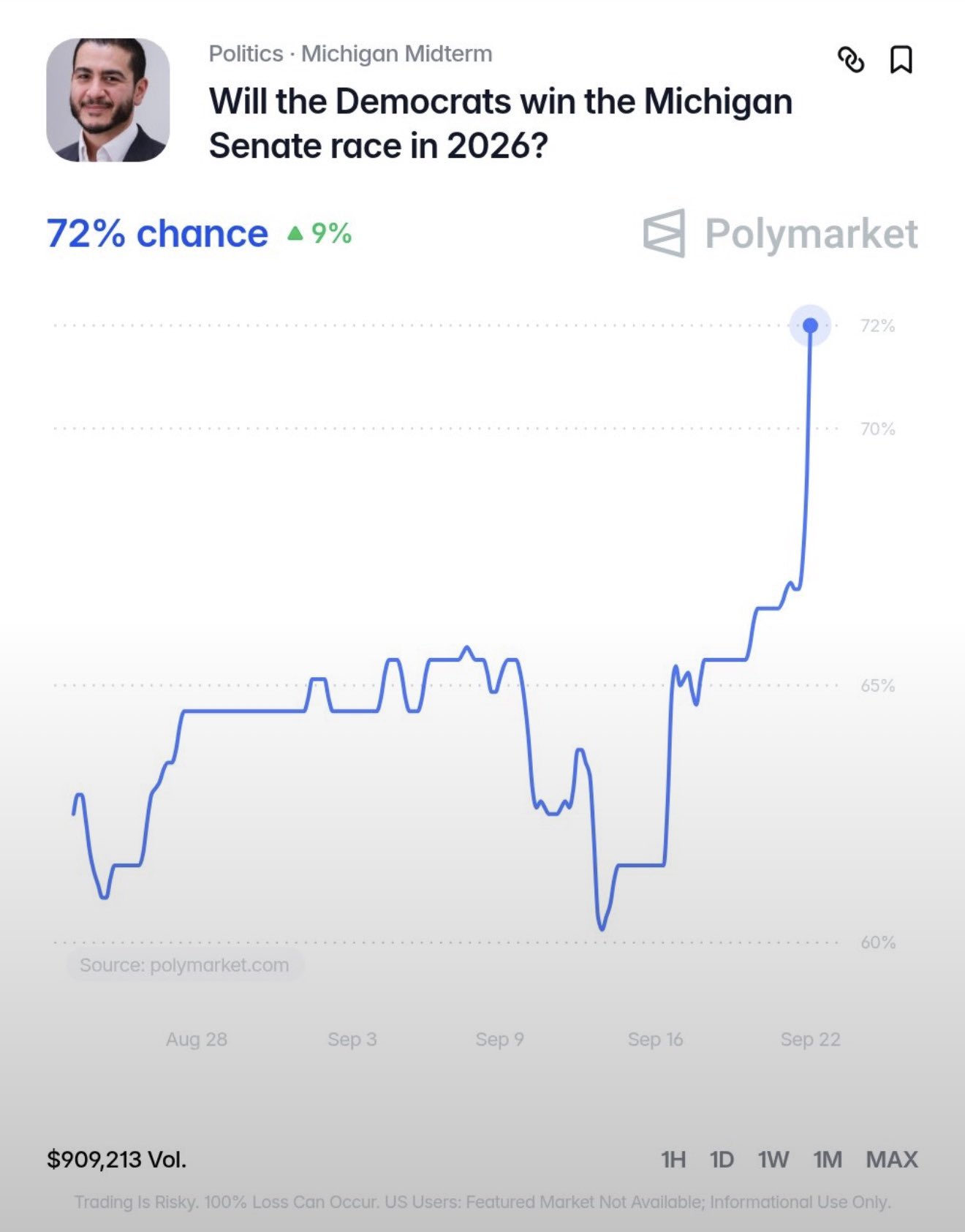Click the Aug 28 date axis label
The height and width of the screenshot is (1232, 965).
click(197, 1039)
